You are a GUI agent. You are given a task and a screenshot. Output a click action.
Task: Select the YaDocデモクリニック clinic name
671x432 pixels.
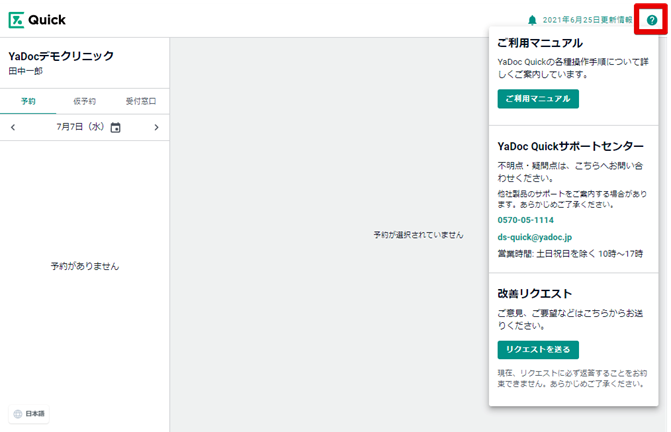coord(60,56)
